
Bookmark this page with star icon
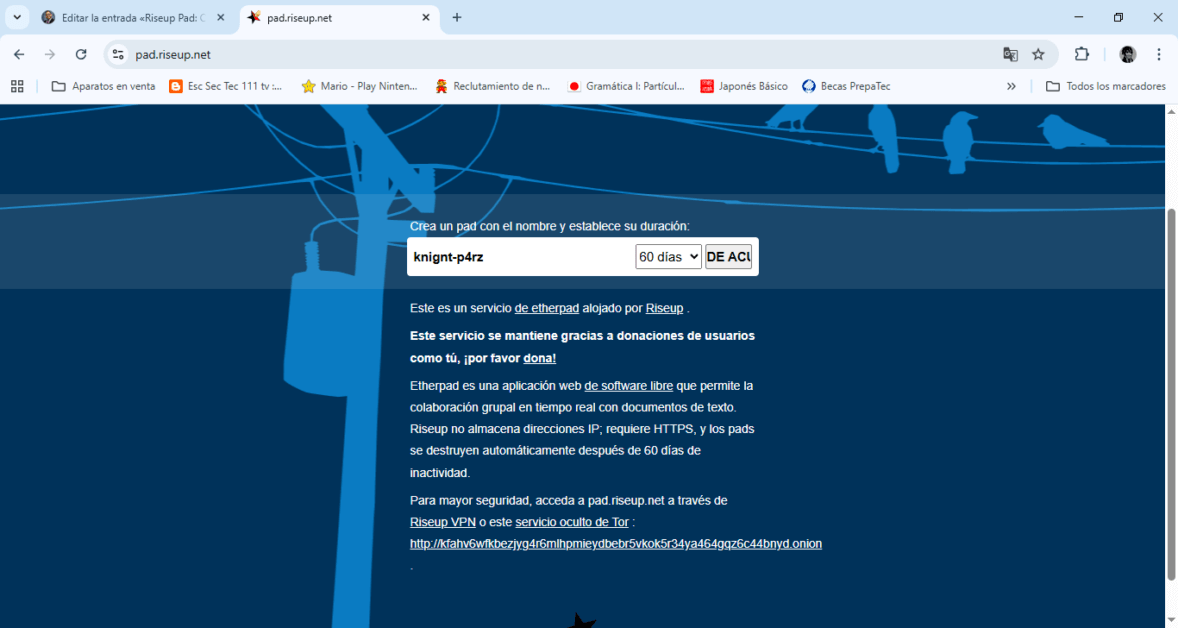click(x=1038, y=54)
